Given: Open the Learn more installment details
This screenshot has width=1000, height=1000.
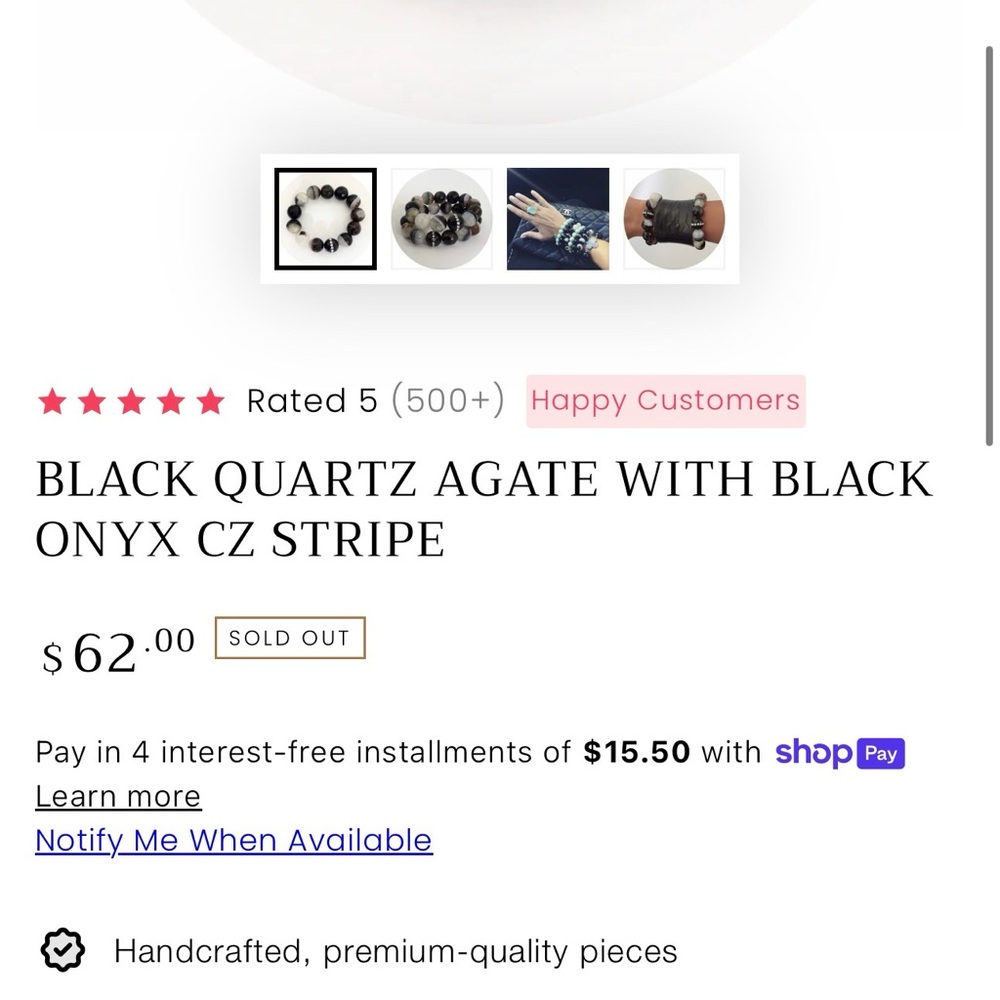Looking at the screenshot, I should click(117, 796).
